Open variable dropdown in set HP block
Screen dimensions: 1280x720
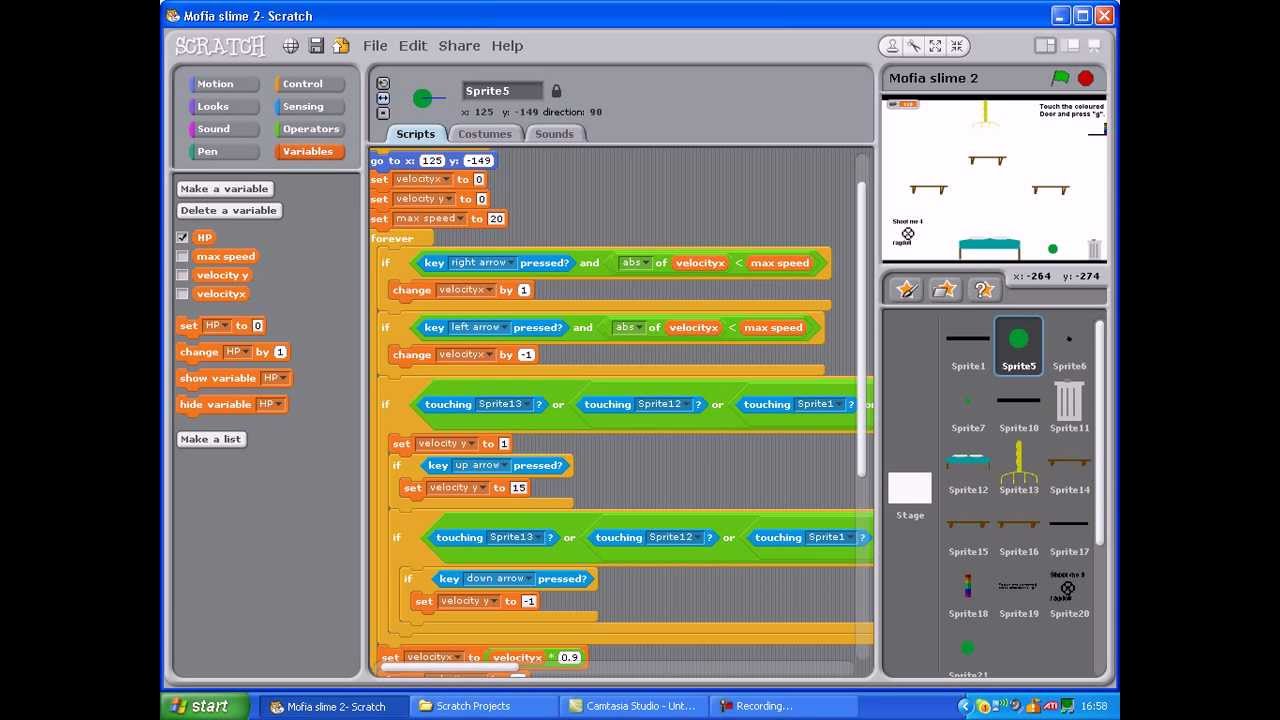217,326
